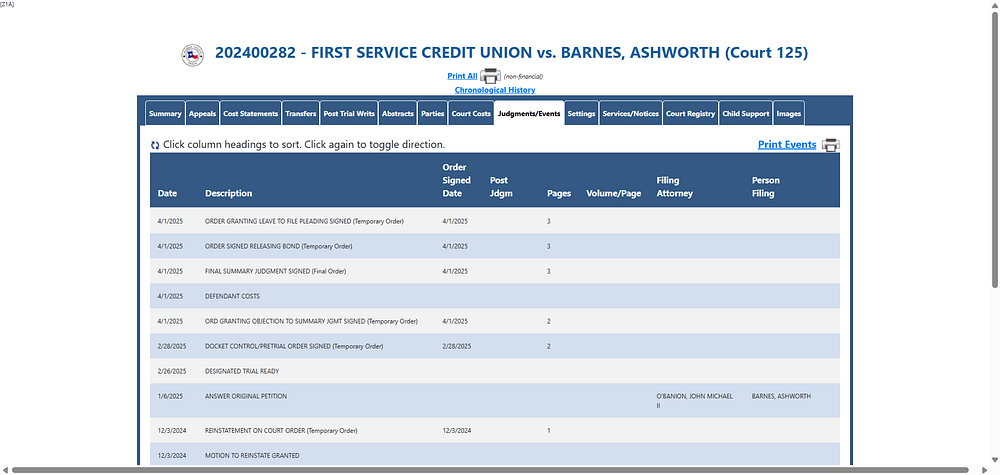Switch to the Child Support tab
The height and width of the screenshot is (475, 1000).
coord(746,113)
